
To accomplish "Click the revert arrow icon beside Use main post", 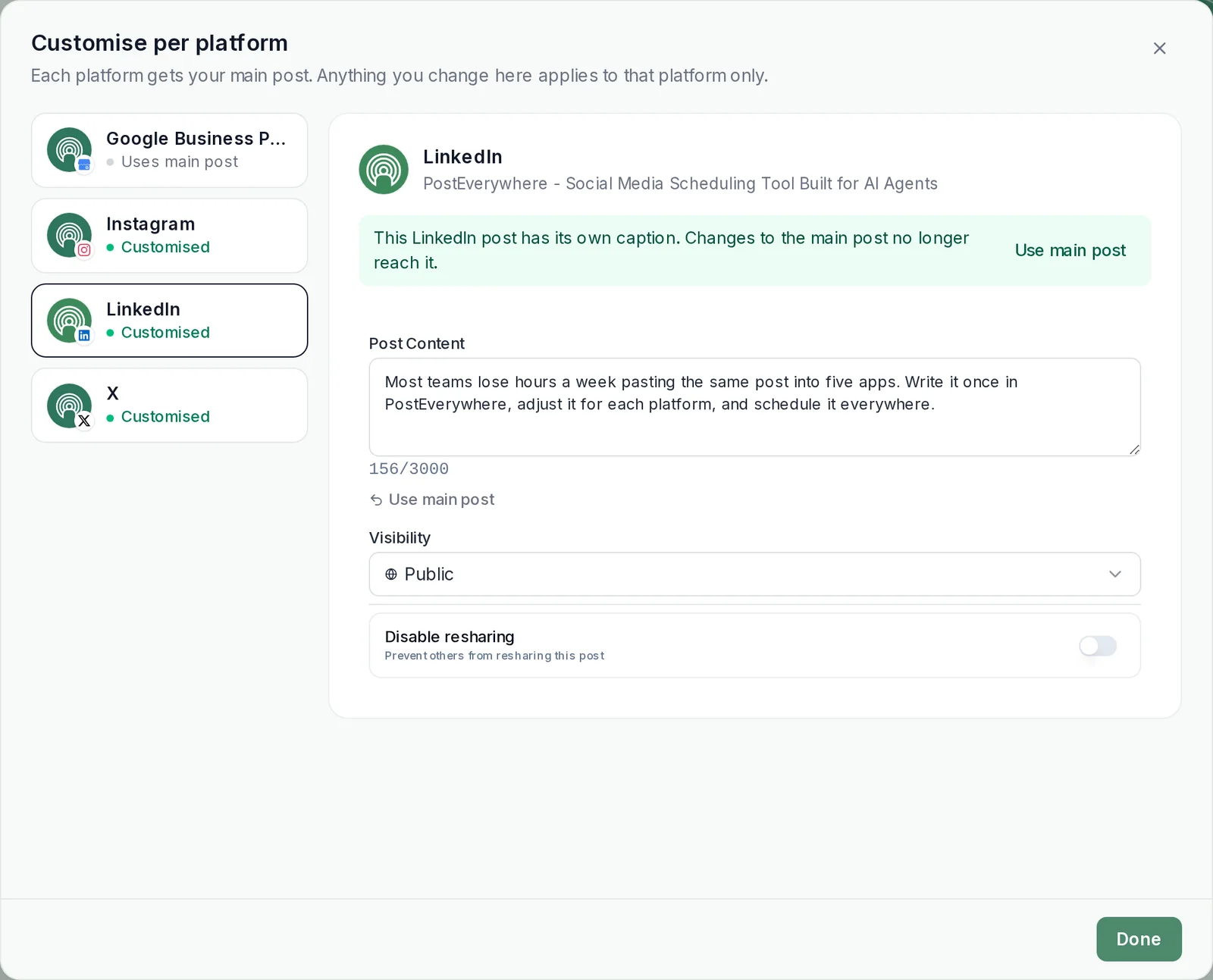I will pyautogui.click(x=376, y=500).
